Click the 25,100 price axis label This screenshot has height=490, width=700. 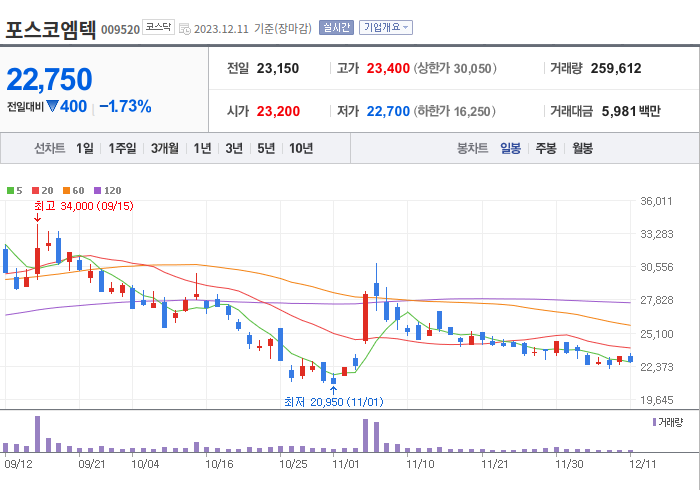point(656,334)
